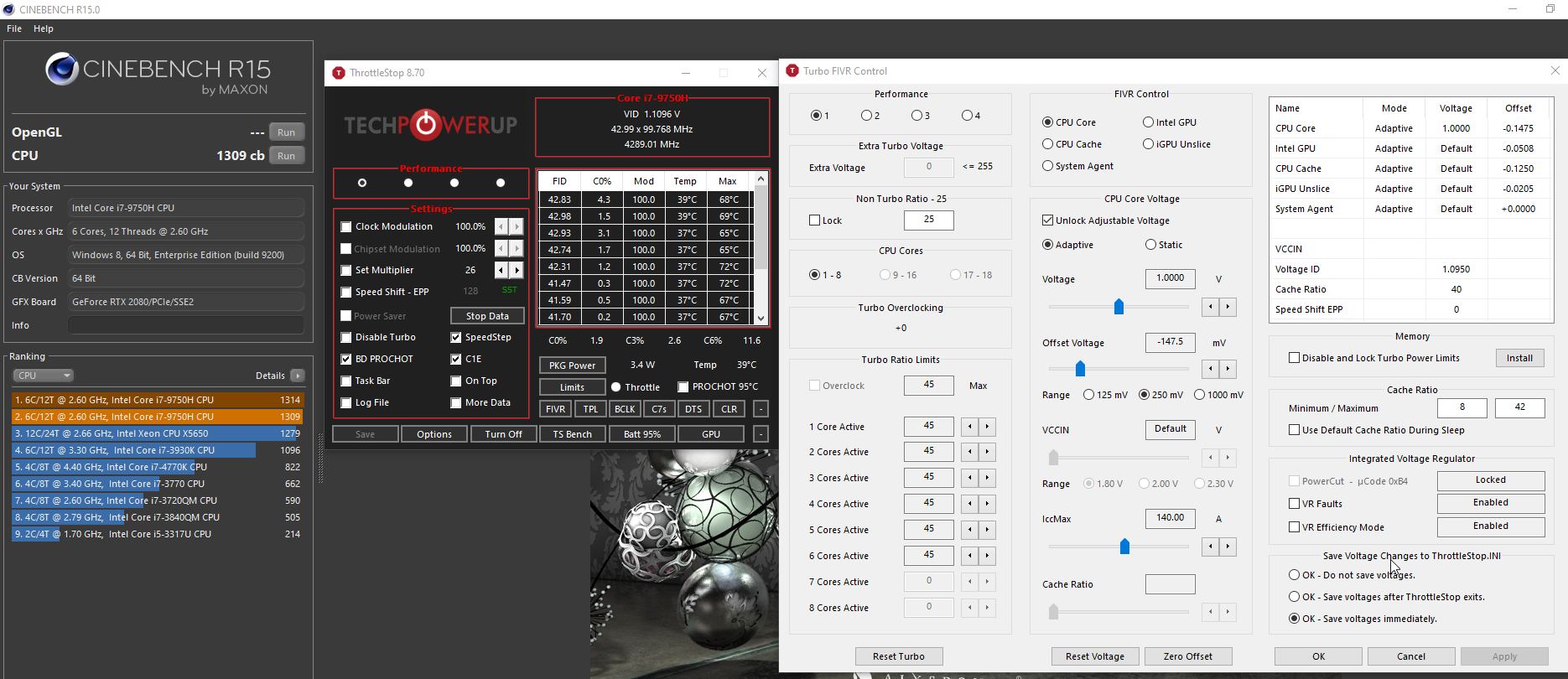Decrease CPU core voltage arrow
1568x679 pixels.
pyautogui.click(x=1211, y=307)
